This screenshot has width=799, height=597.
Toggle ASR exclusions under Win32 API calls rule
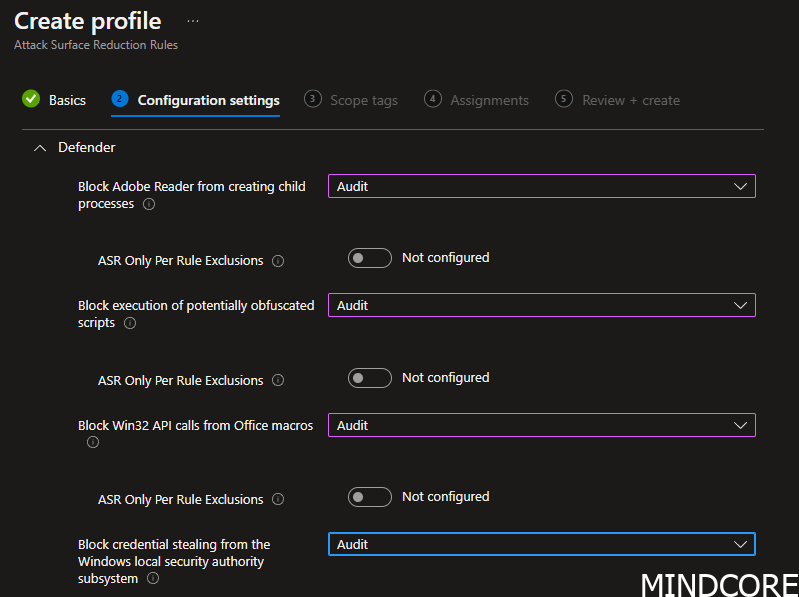tap(369, 497)
